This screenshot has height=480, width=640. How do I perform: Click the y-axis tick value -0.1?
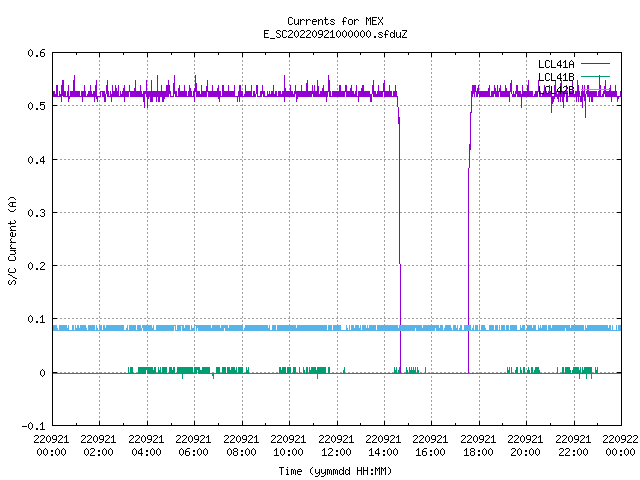[33, 426]
